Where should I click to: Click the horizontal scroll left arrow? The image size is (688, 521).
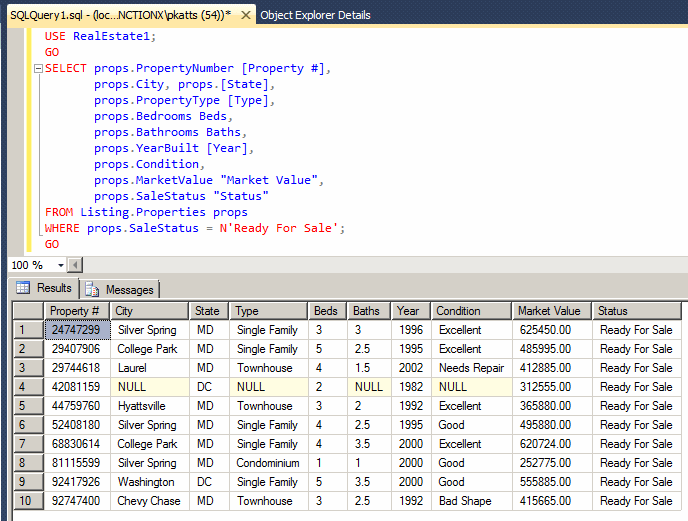[75, 265]
